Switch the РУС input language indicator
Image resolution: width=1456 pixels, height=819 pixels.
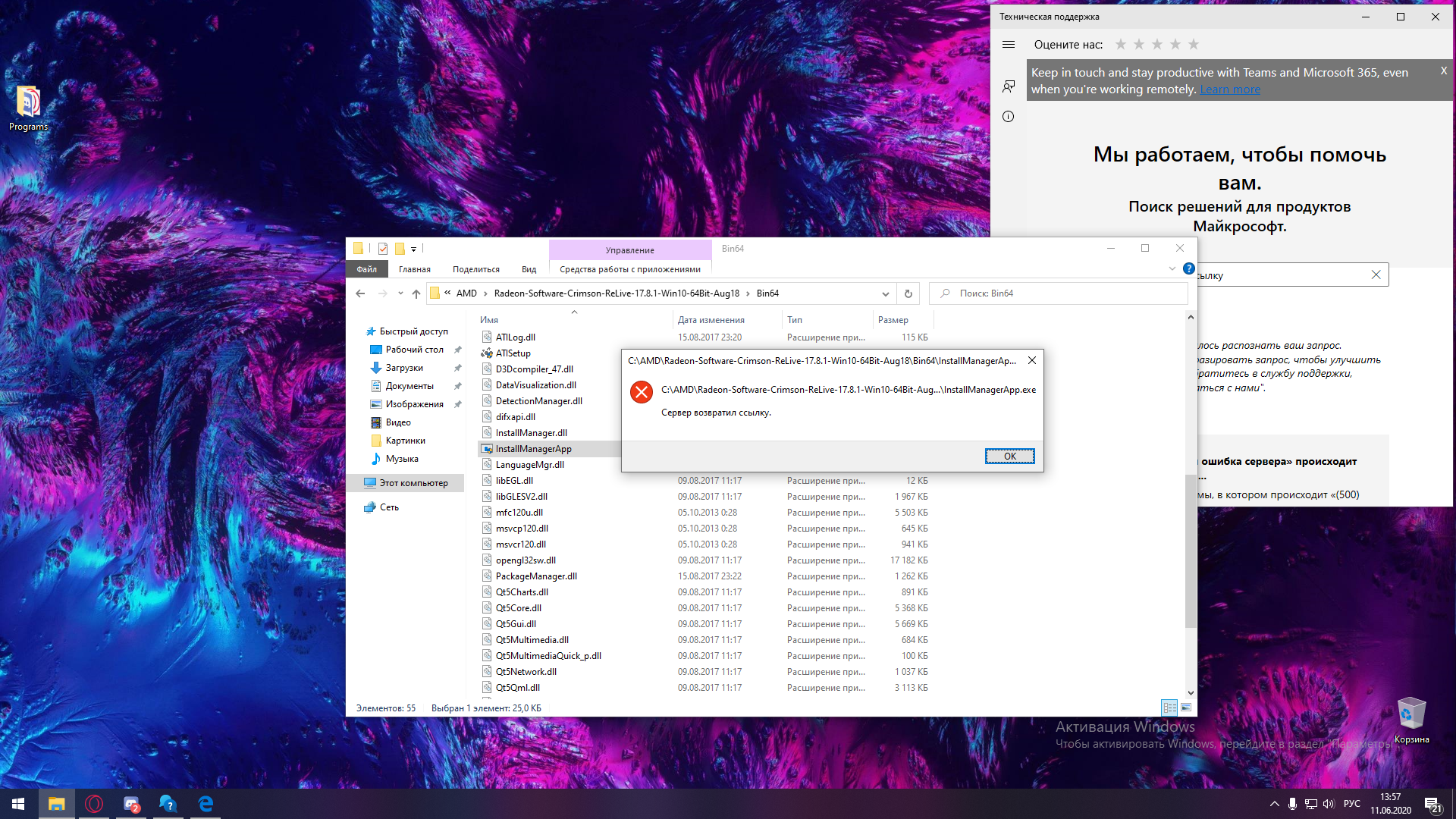(1351, 804)
